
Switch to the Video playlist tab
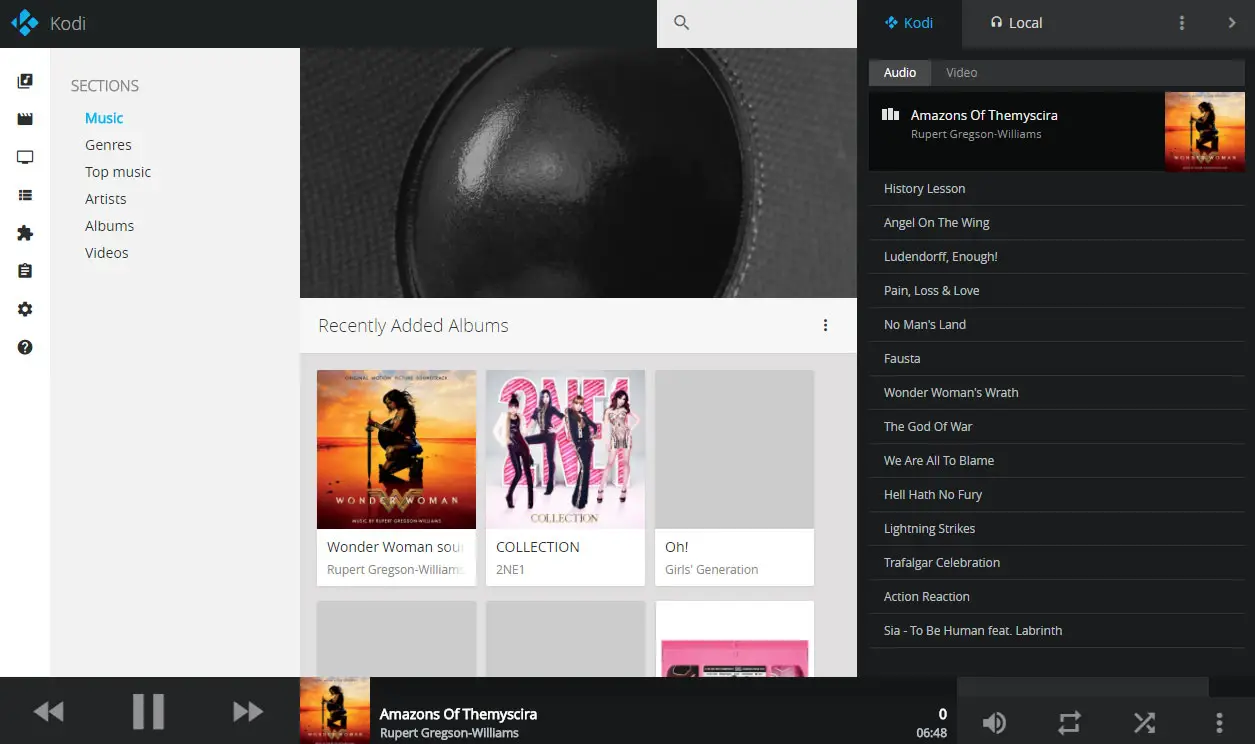pyautogui.click(x=962, y=72)
